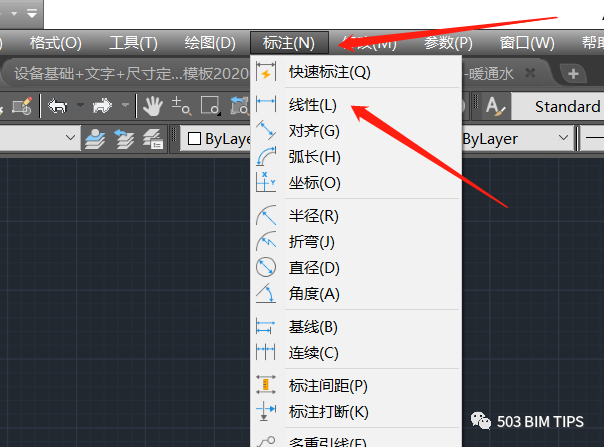
Task: Open the 格式(O) menu
Action: click(56, 43)
